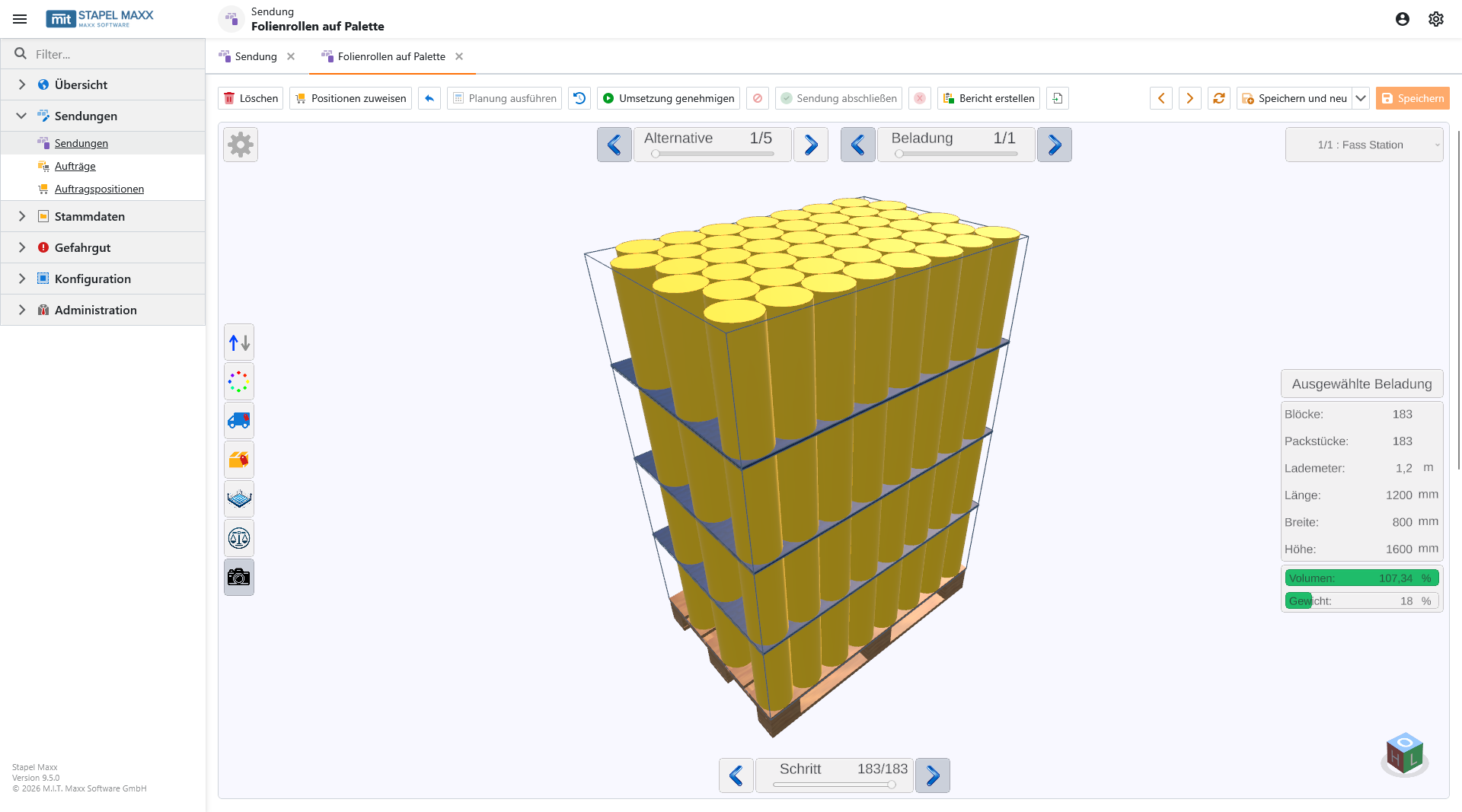Image resolution: width=1462 pixels, height=812 pixels.
Task: Click the Alternative slider handle
Action: (x=656, y=154)
